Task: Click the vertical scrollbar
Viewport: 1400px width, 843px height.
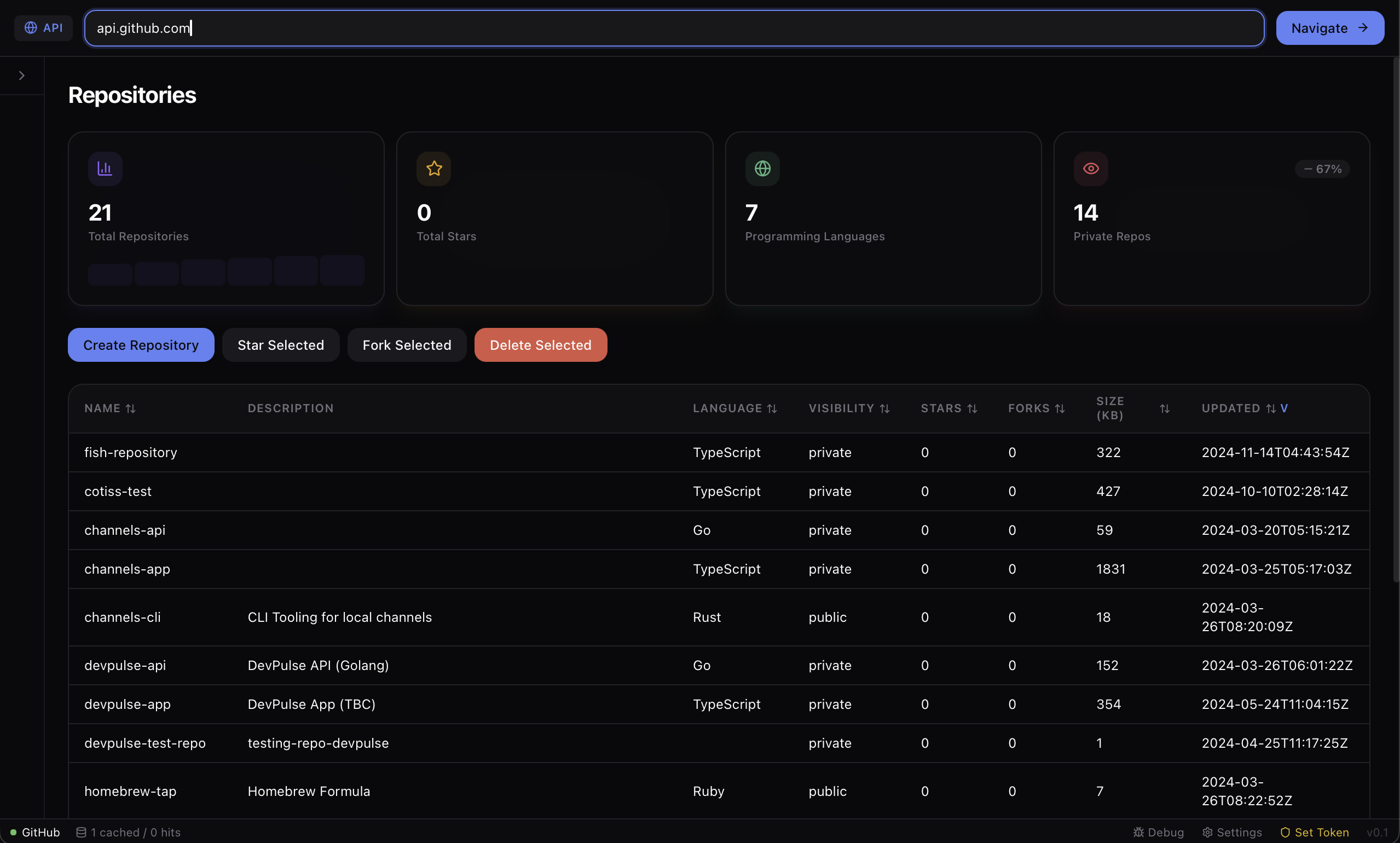Action: point(1396,321)
